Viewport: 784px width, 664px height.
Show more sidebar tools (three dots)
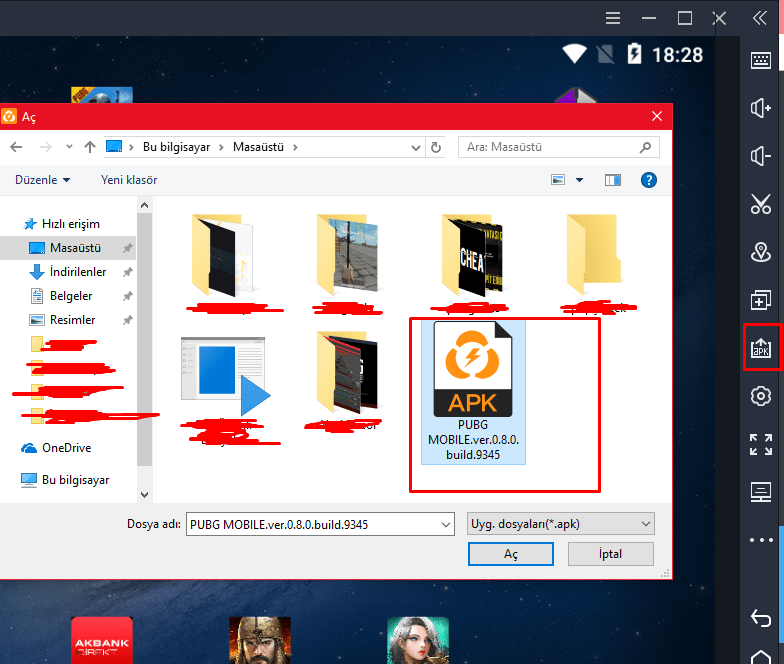(x=760, y=540)
